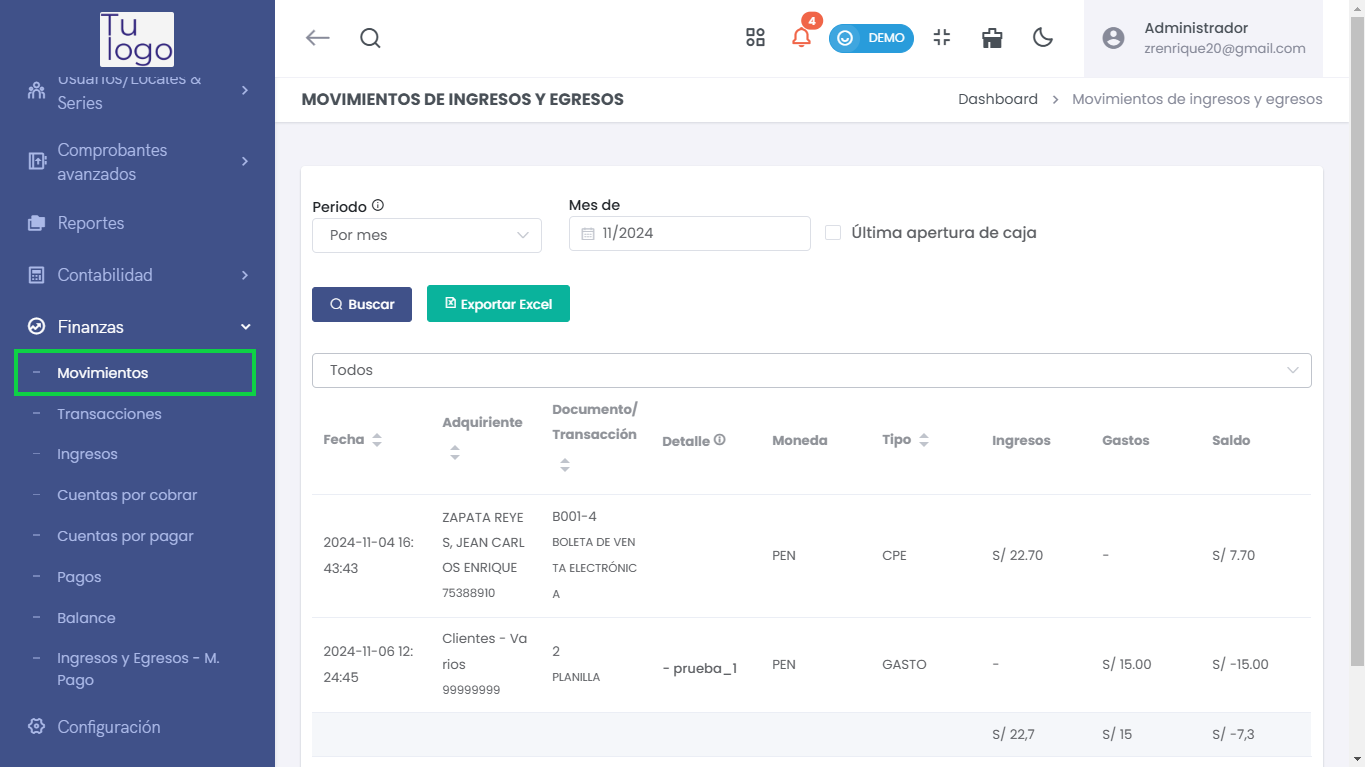Open the 'Todos' filter dropdown
The height and width of the screenshot is (767, 1365).
(811, 370)
